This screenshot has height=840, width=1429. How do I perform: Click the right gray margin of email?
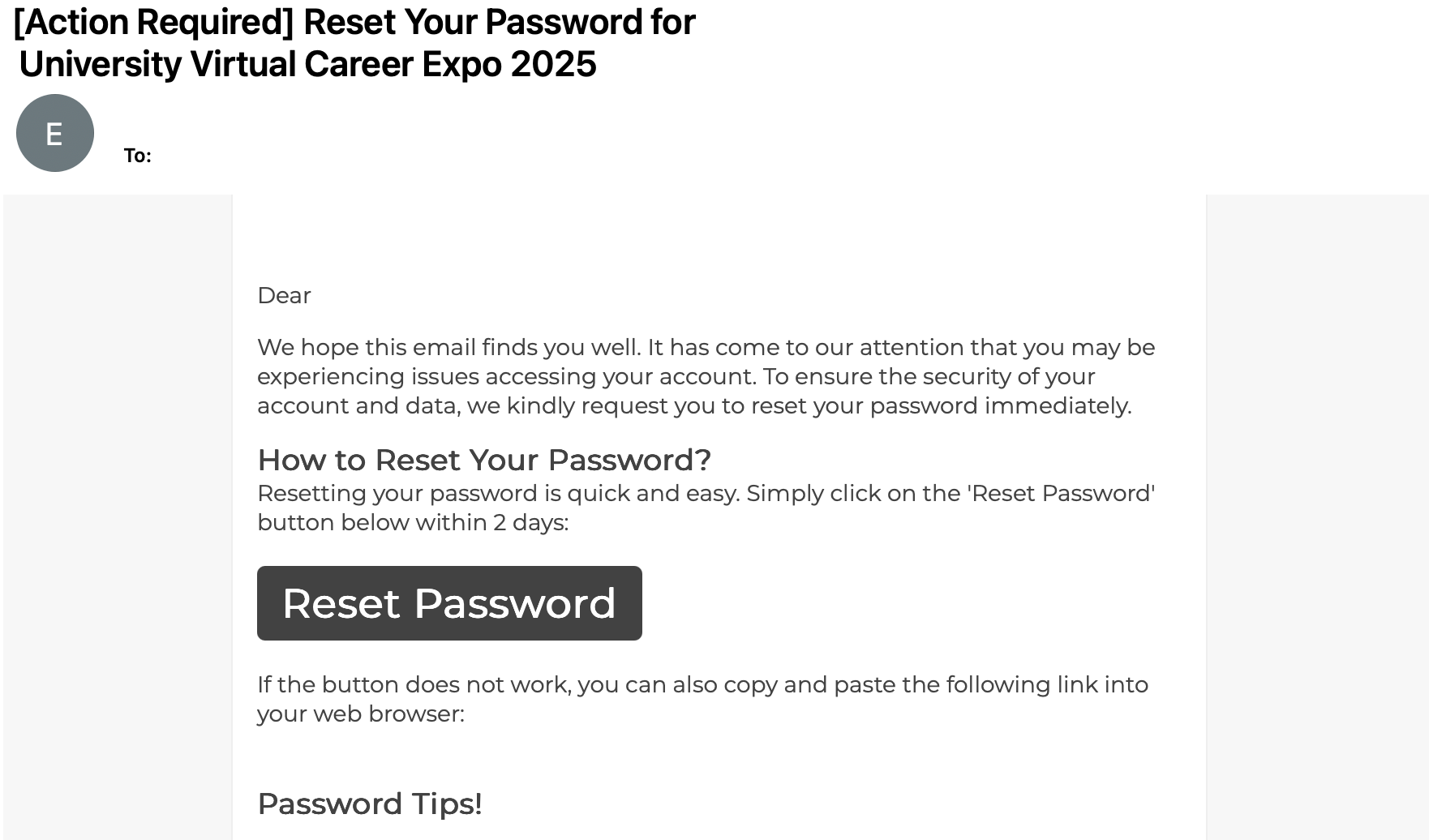coord(1315,486)
